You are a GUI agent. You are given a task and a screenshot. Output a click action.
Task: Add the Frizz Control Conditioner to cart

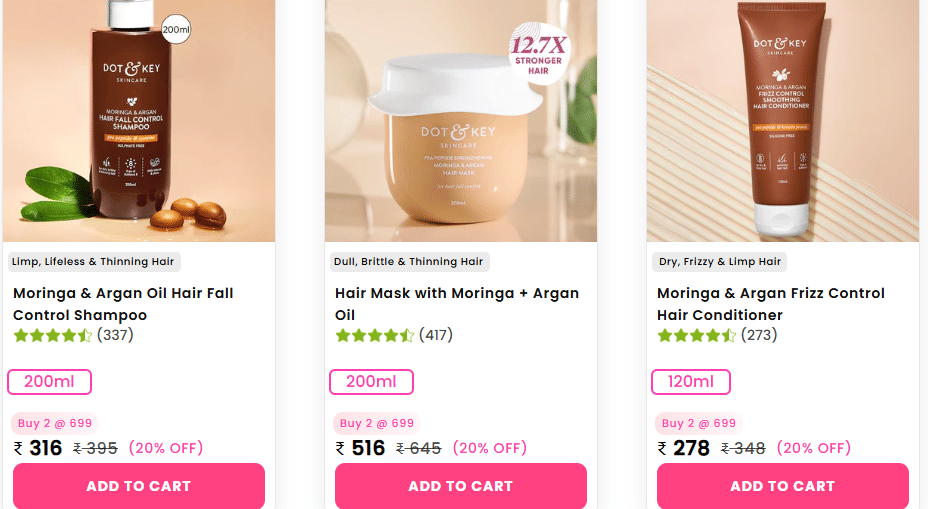(782, 486)
